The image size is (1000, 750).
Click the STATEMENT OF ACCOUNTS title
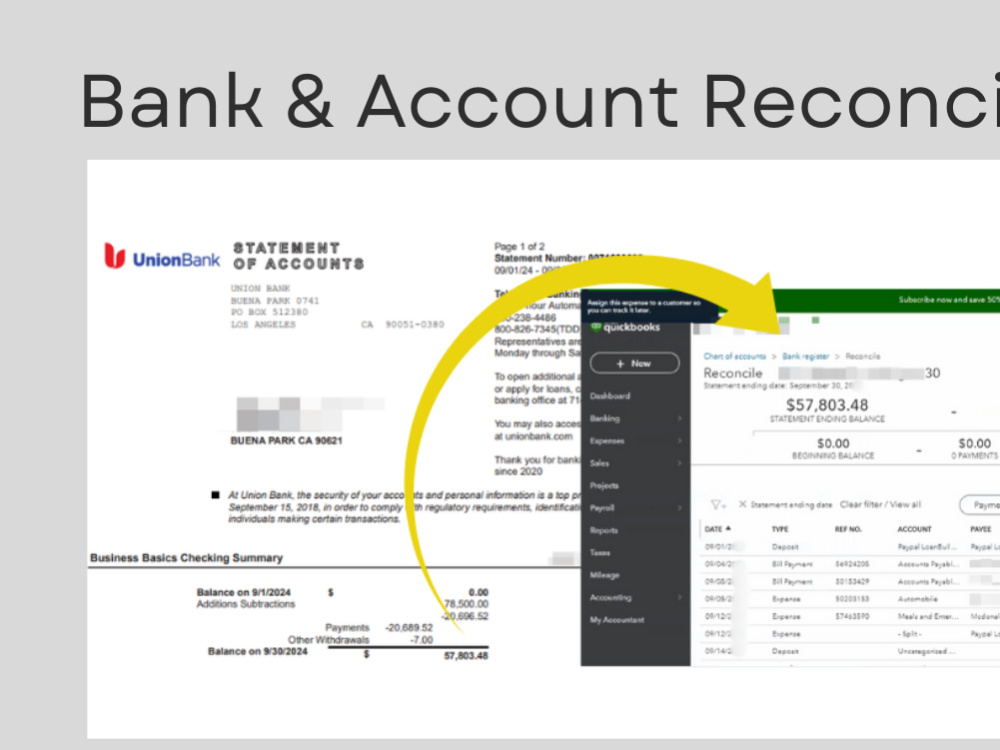click(x=298, y=256)
